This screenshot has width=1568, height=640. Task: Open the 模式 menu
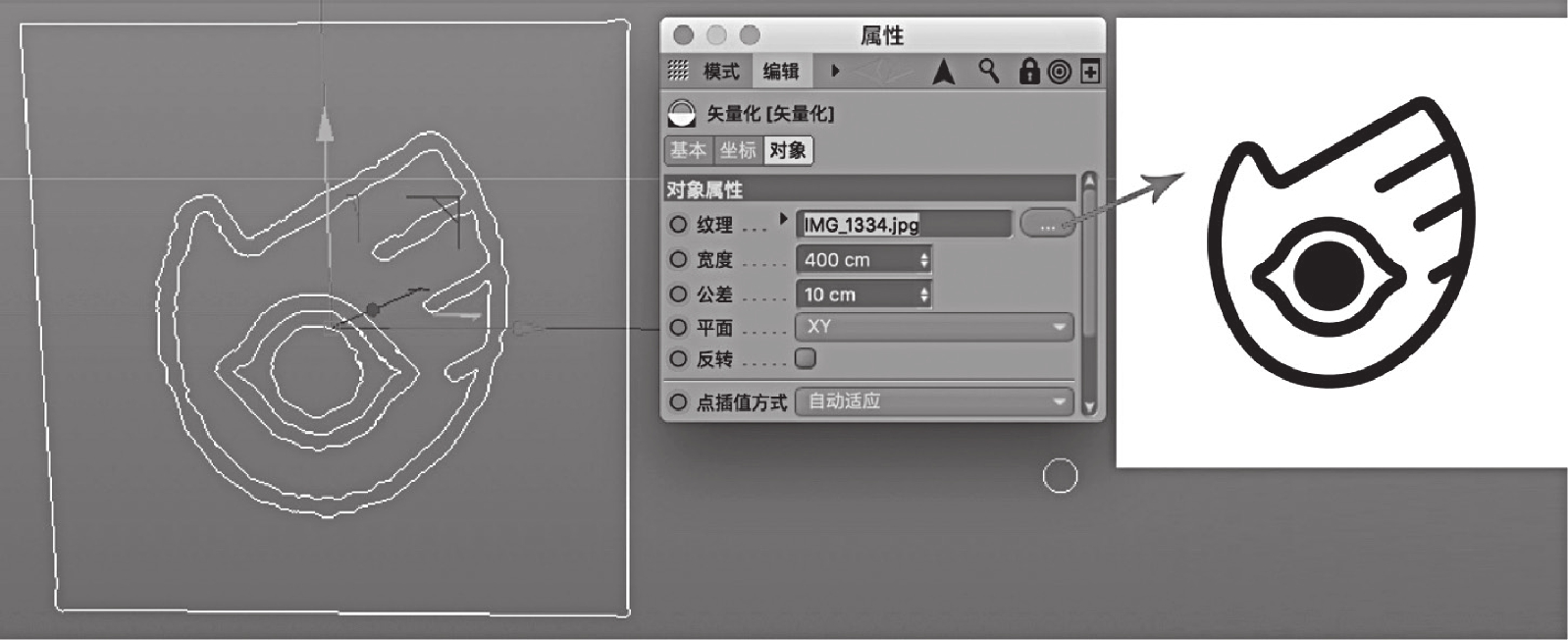click(x=721, y=72)
